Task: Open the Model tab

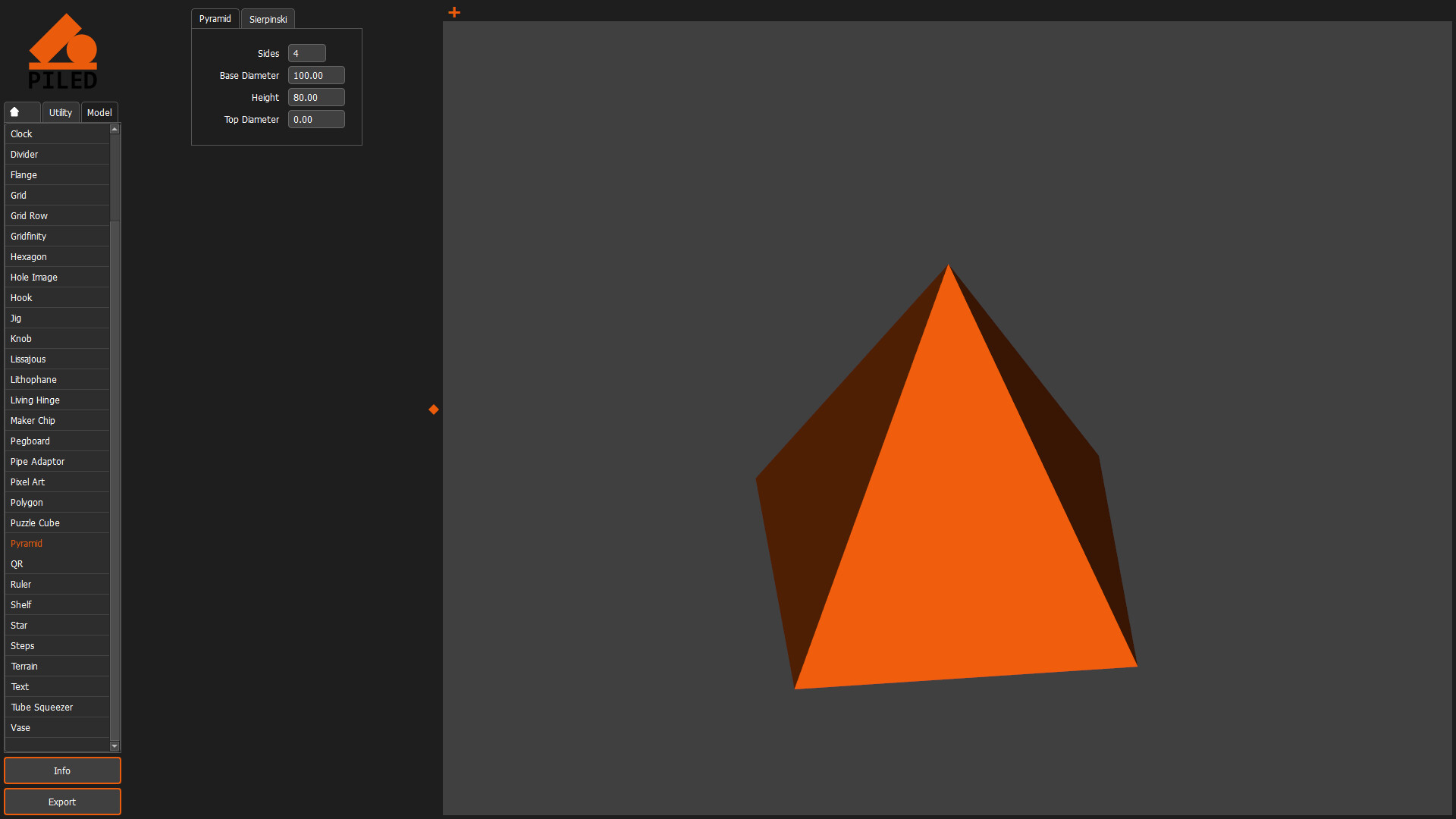Action: (99, 112)
